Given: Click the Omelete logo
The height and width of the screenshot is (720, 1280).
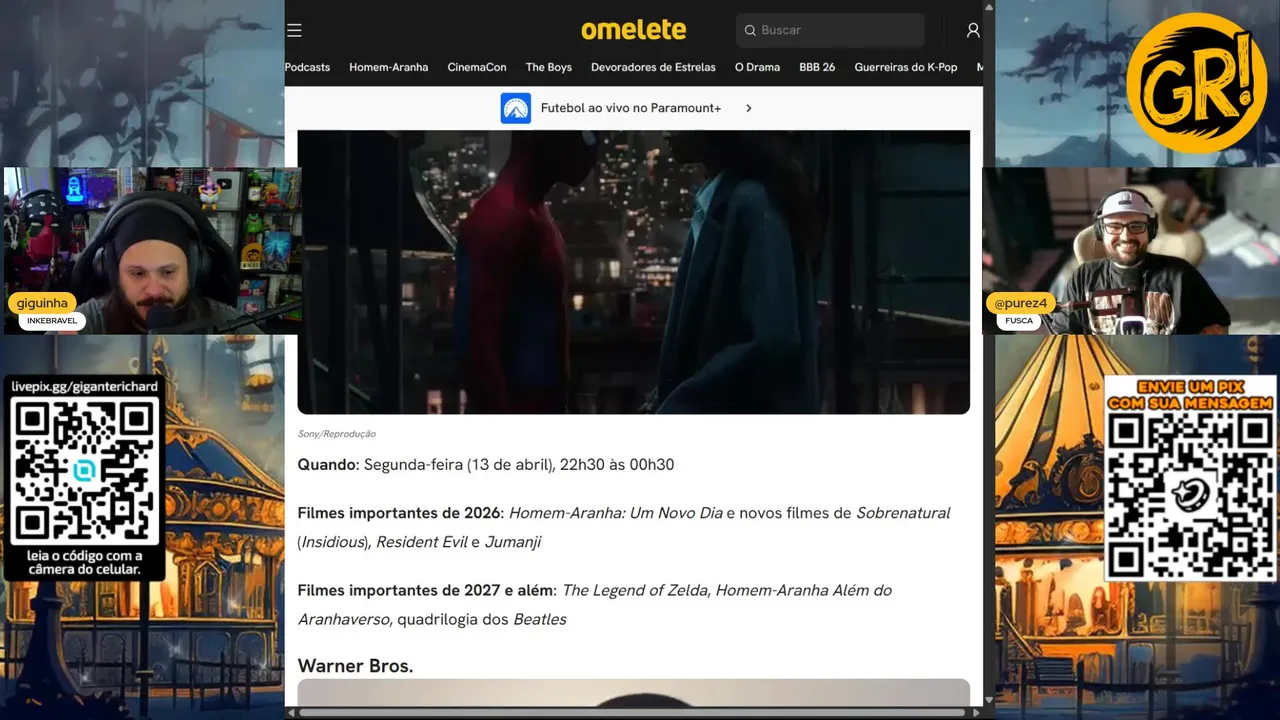Looking at the screenshot, I should tap(633, 30).
